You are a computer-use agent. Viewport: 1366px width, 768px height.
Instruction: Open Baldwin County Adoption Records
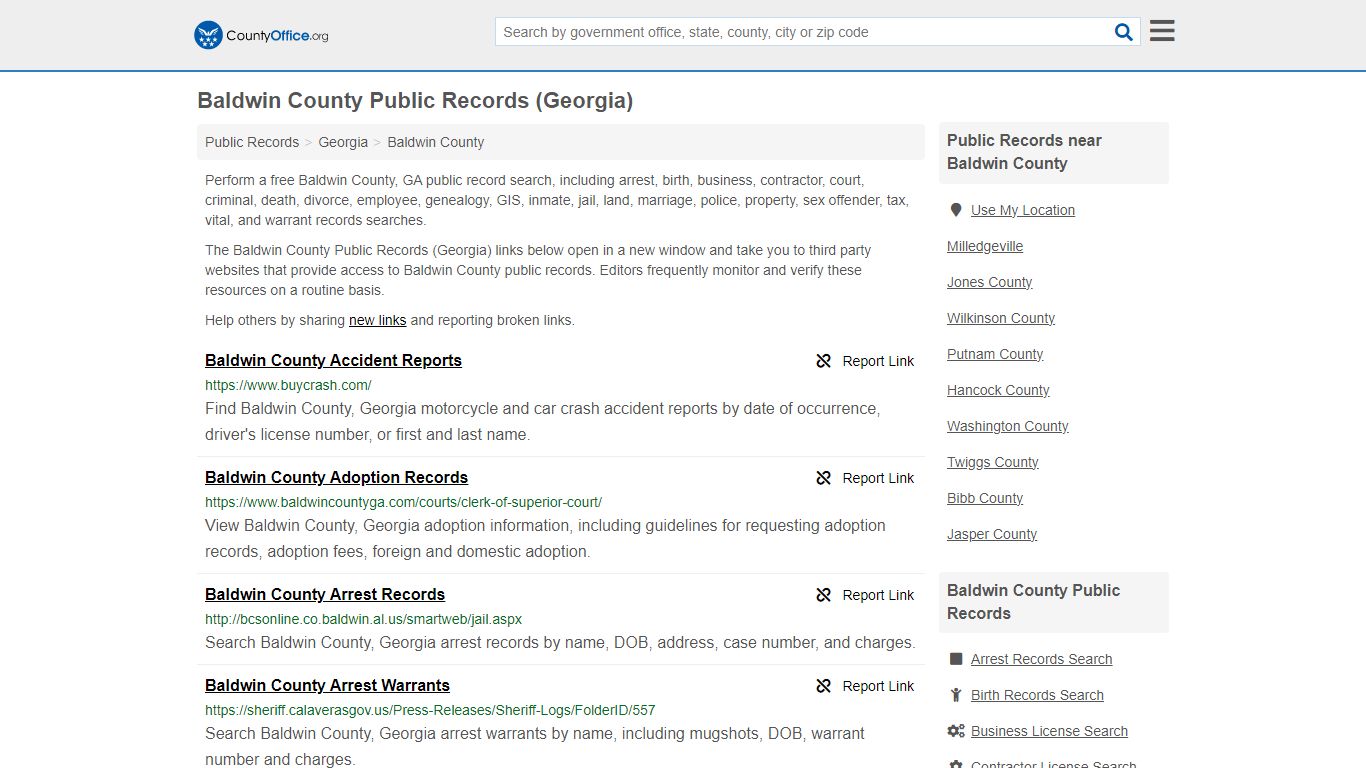336,477
